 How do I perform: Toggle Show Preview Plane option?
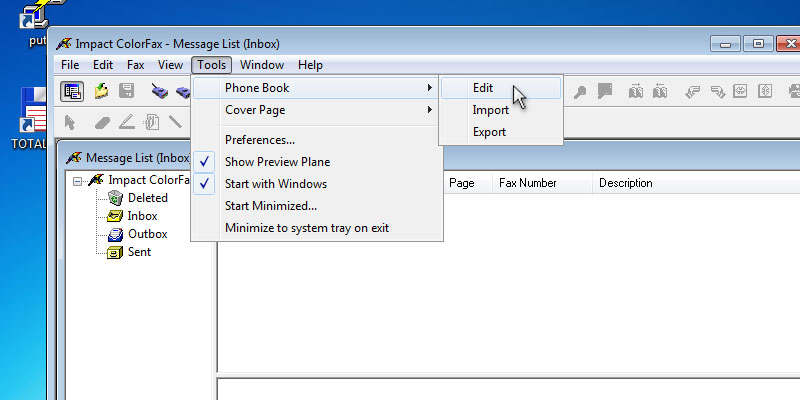[277, 162]
